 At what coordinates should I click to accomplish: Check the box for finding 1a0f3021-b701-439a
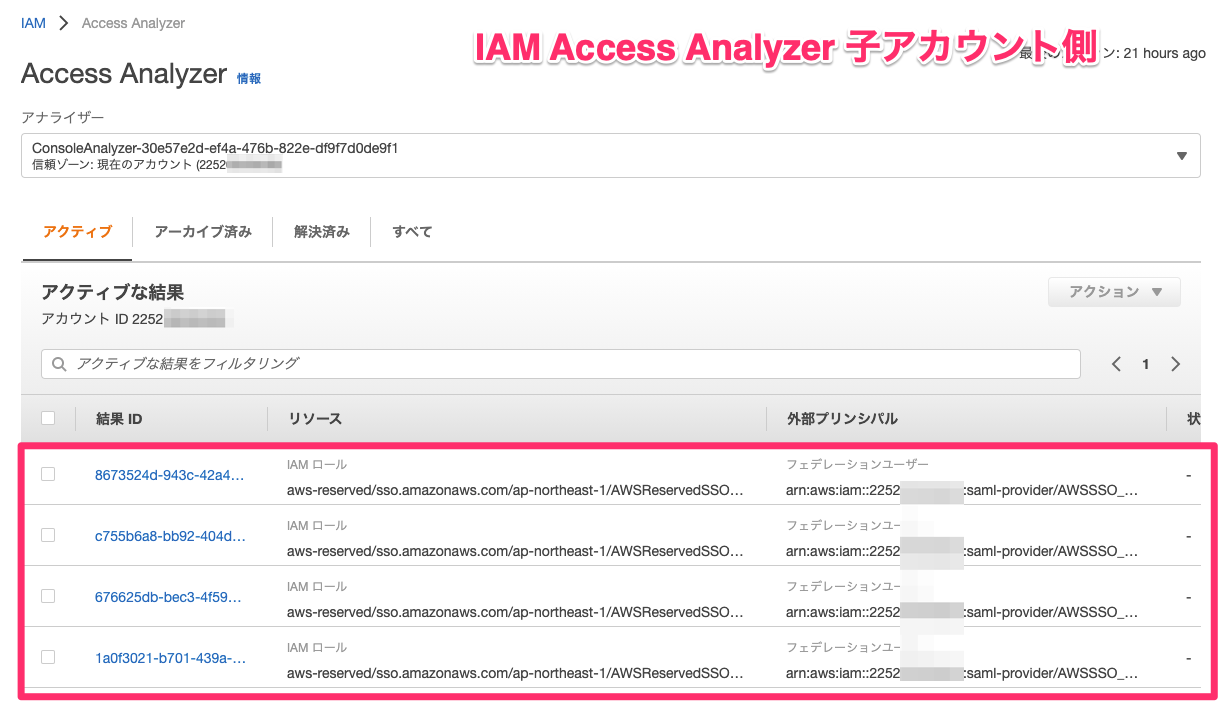(48, 657)
